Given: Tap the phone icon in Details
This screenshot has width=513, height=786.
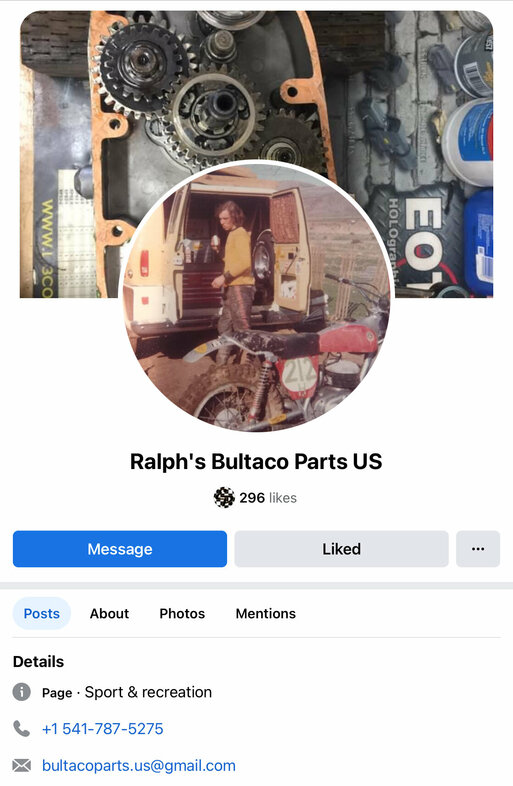Looking at the screenshot, I should [22, 728].
